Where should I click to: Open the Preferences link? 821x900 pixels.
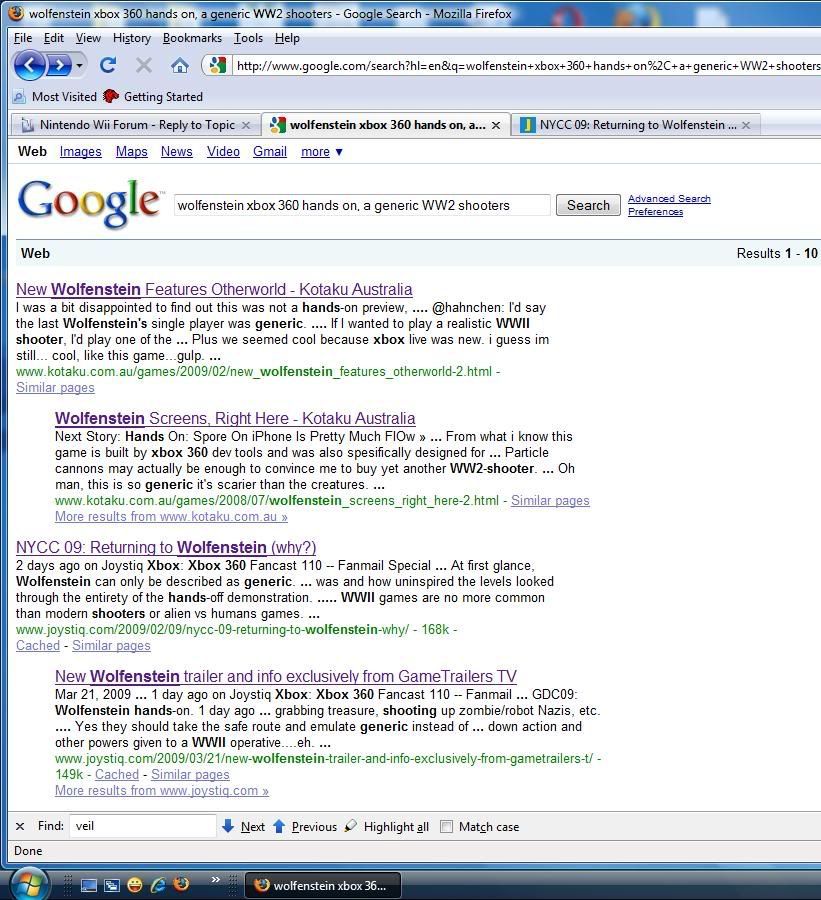click(655, 212)
